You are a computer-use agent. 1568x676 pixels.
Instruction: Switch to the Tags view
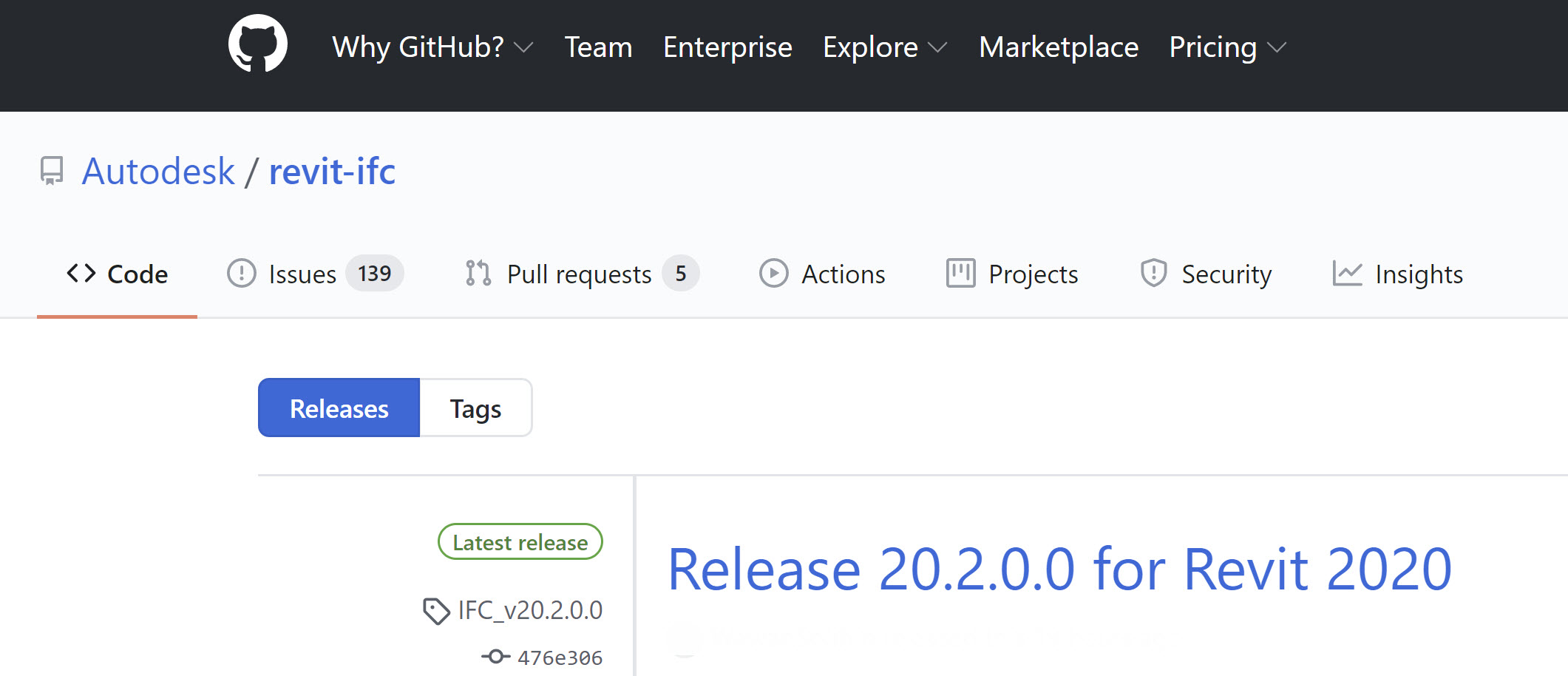(476, 408)
